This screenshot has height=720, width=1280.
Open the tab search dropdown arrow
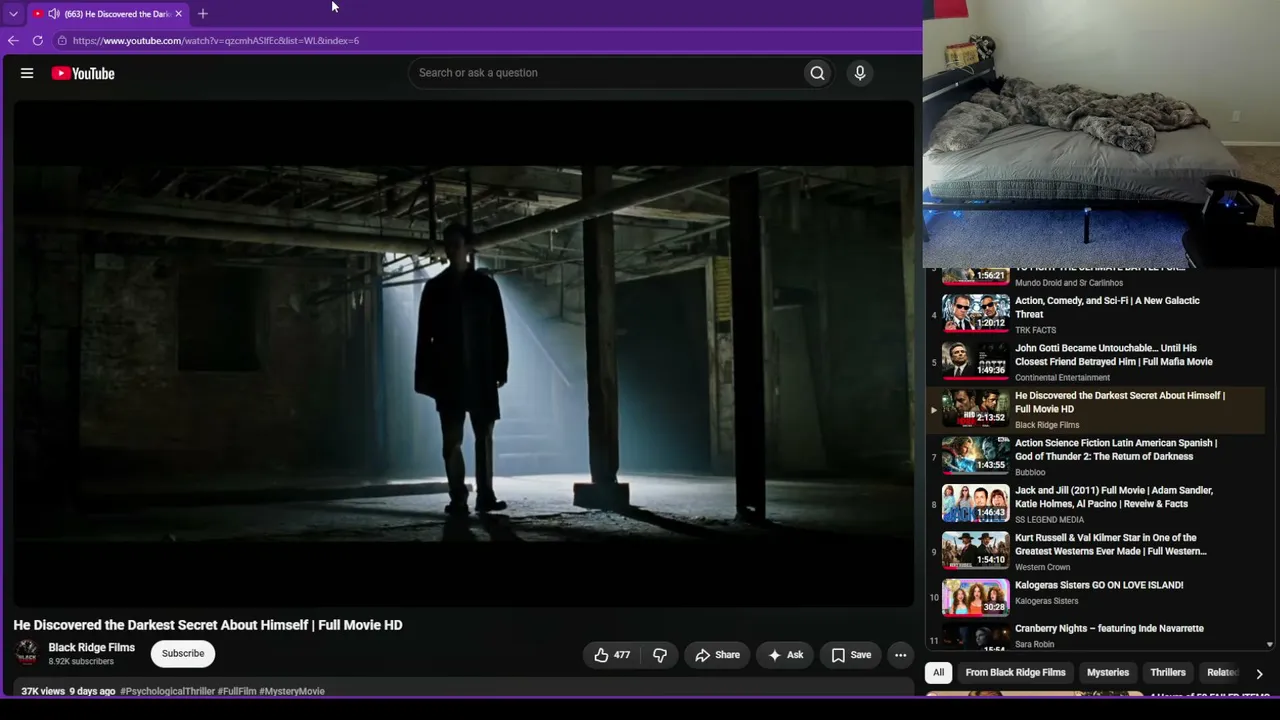[x=13, y=14]
